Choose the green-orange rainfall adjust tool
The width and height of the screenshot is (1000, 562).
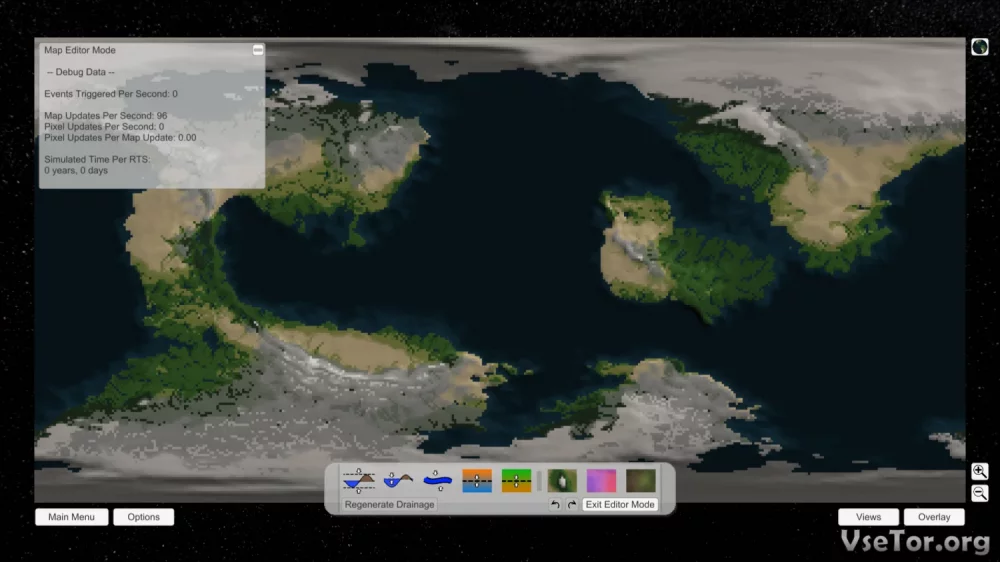coord(516,481)
